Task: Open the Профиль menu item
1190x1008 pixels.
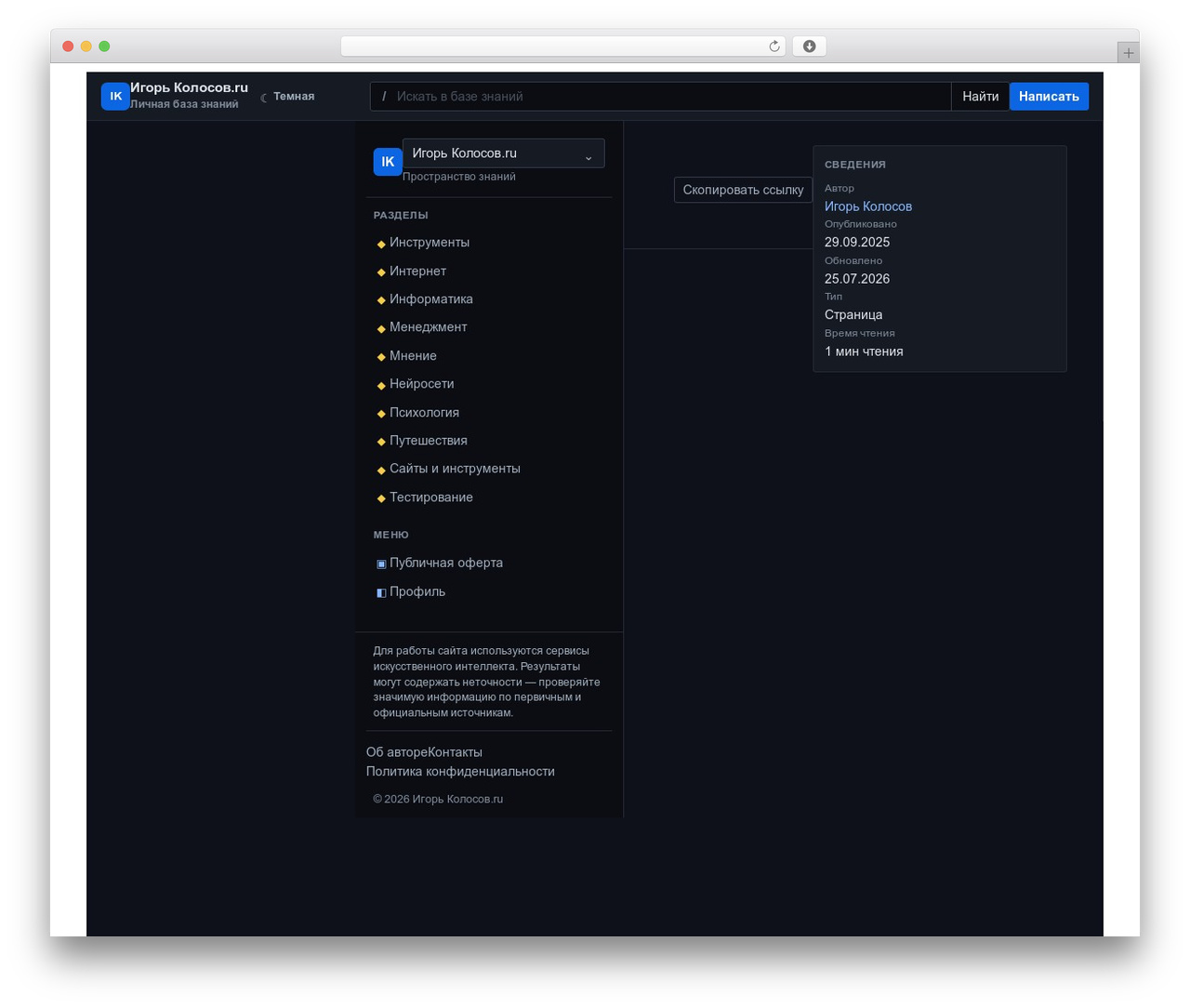Action: [416, 591]
